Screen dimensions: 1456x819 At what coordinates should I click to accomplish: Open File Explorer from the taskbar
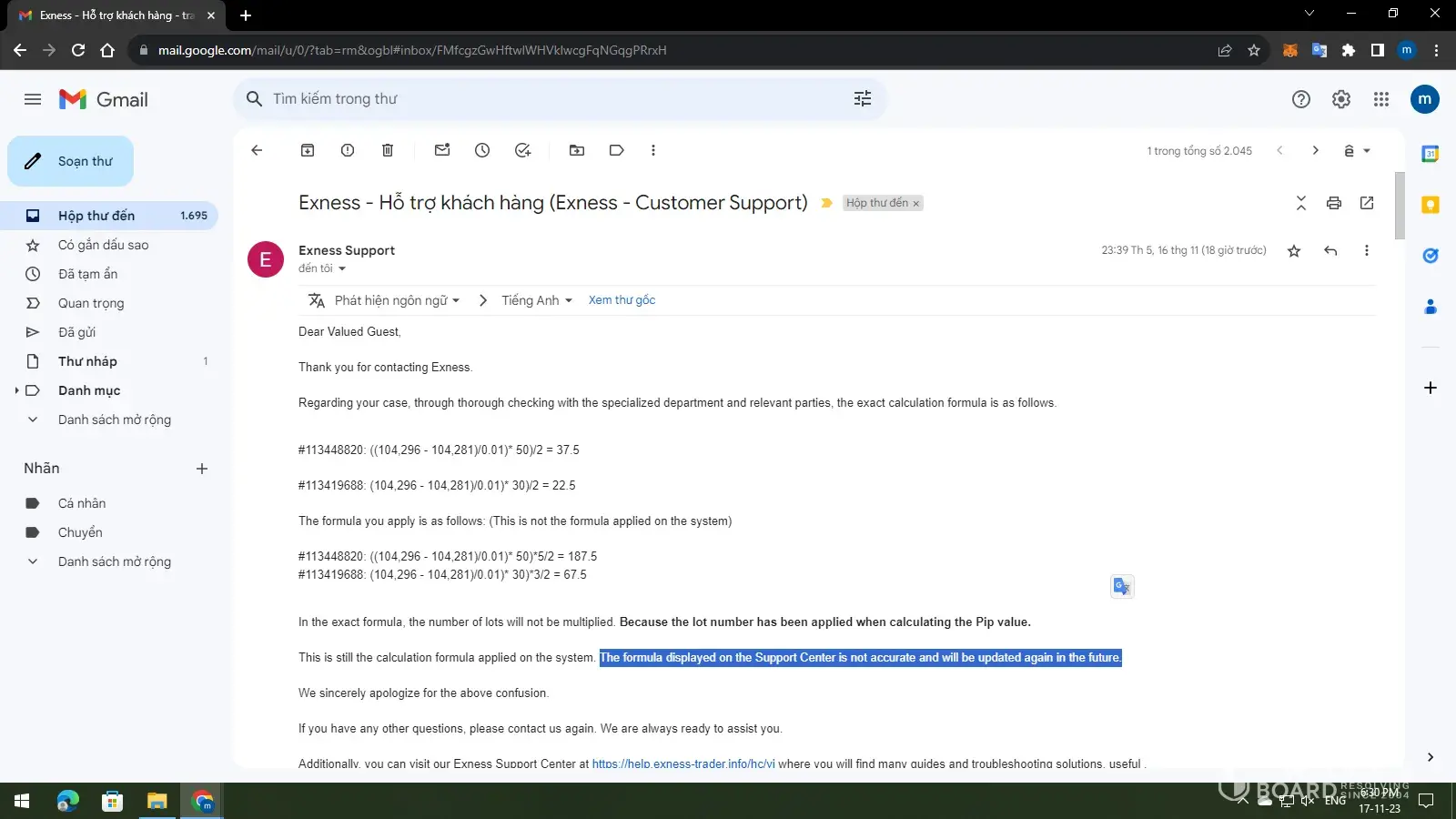coord(157,801)
